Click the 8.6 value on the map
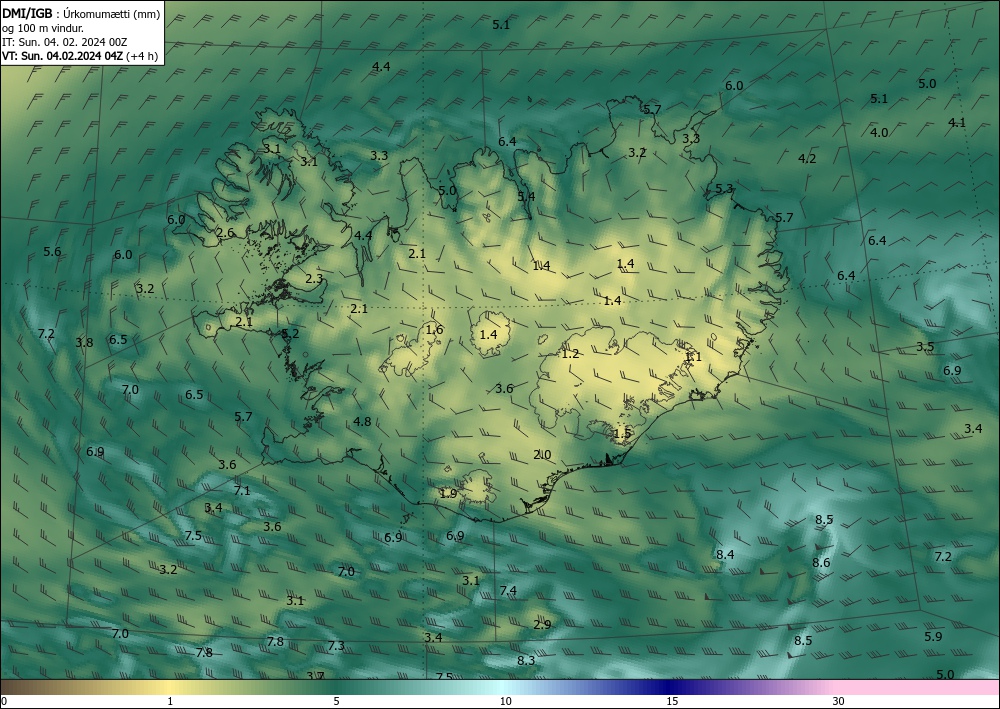Image resolution: width=1000 pixels, height=709 pixels. coord(821,562)
